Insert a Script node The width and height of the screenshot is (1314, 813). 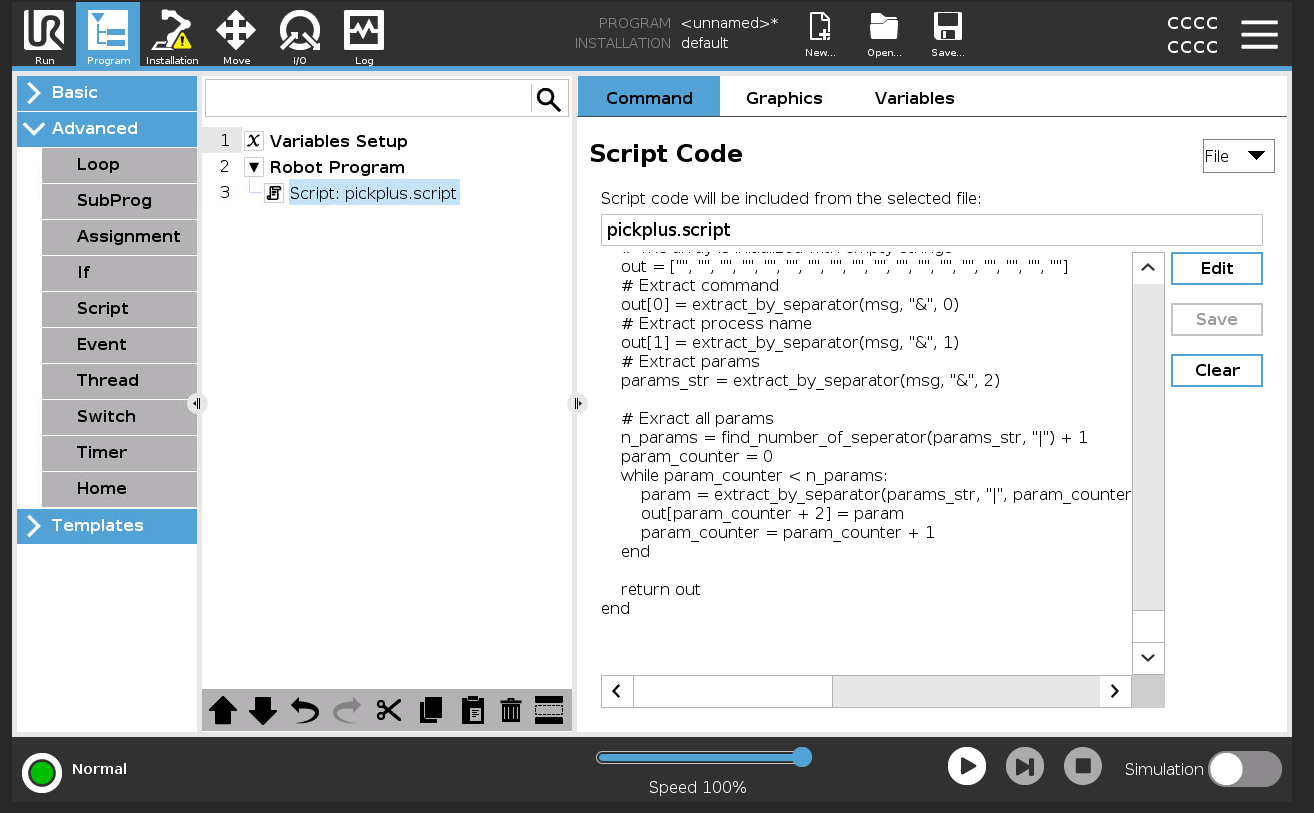tap(119, 309)
